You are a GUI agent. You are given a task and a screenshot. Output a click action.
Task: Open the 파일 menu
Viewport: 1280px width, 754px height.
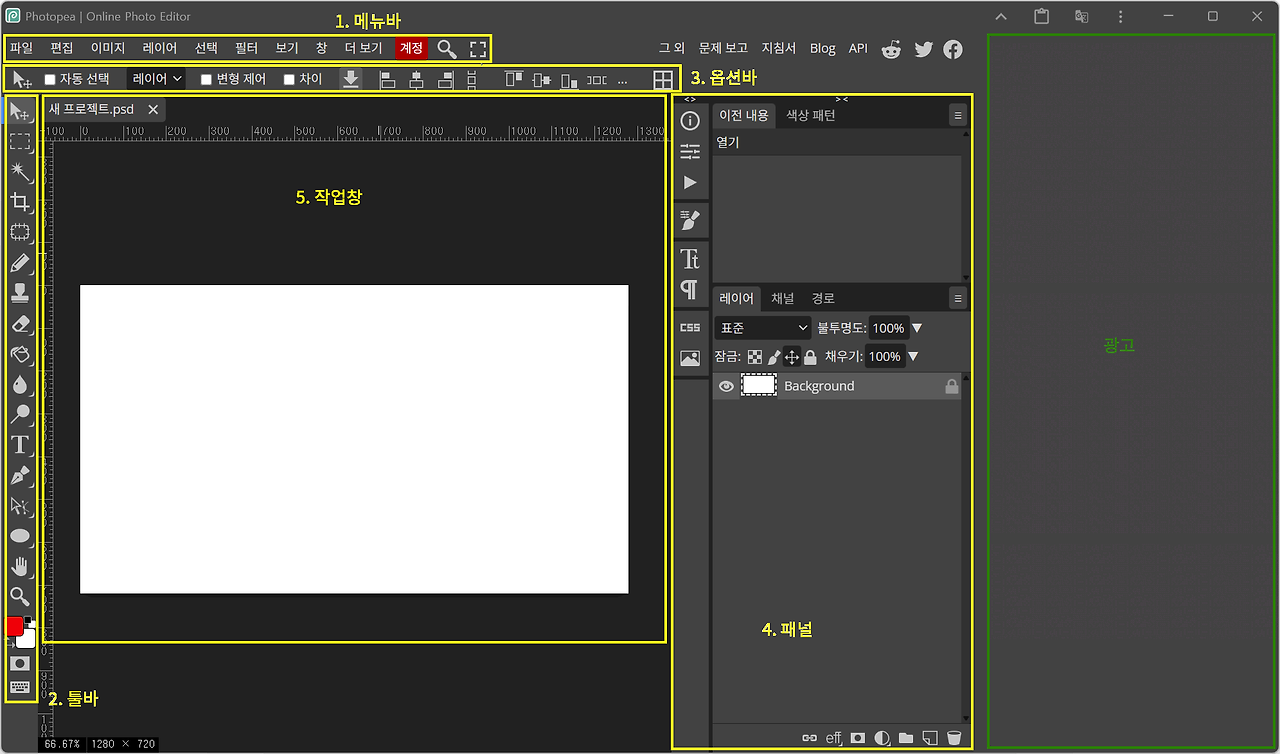21,48
